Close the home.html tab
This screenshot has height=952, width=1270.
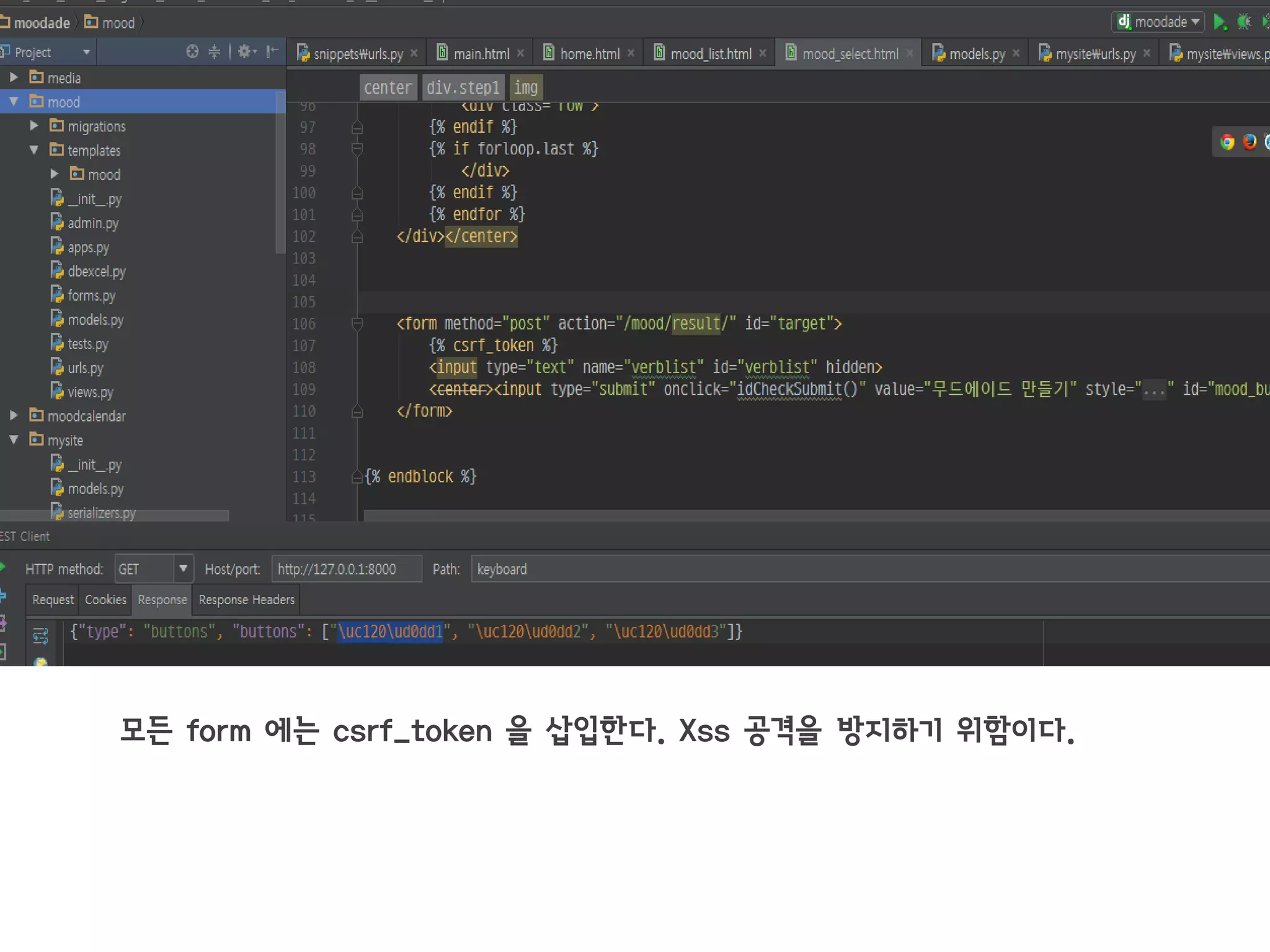click(x=631, y=53)
